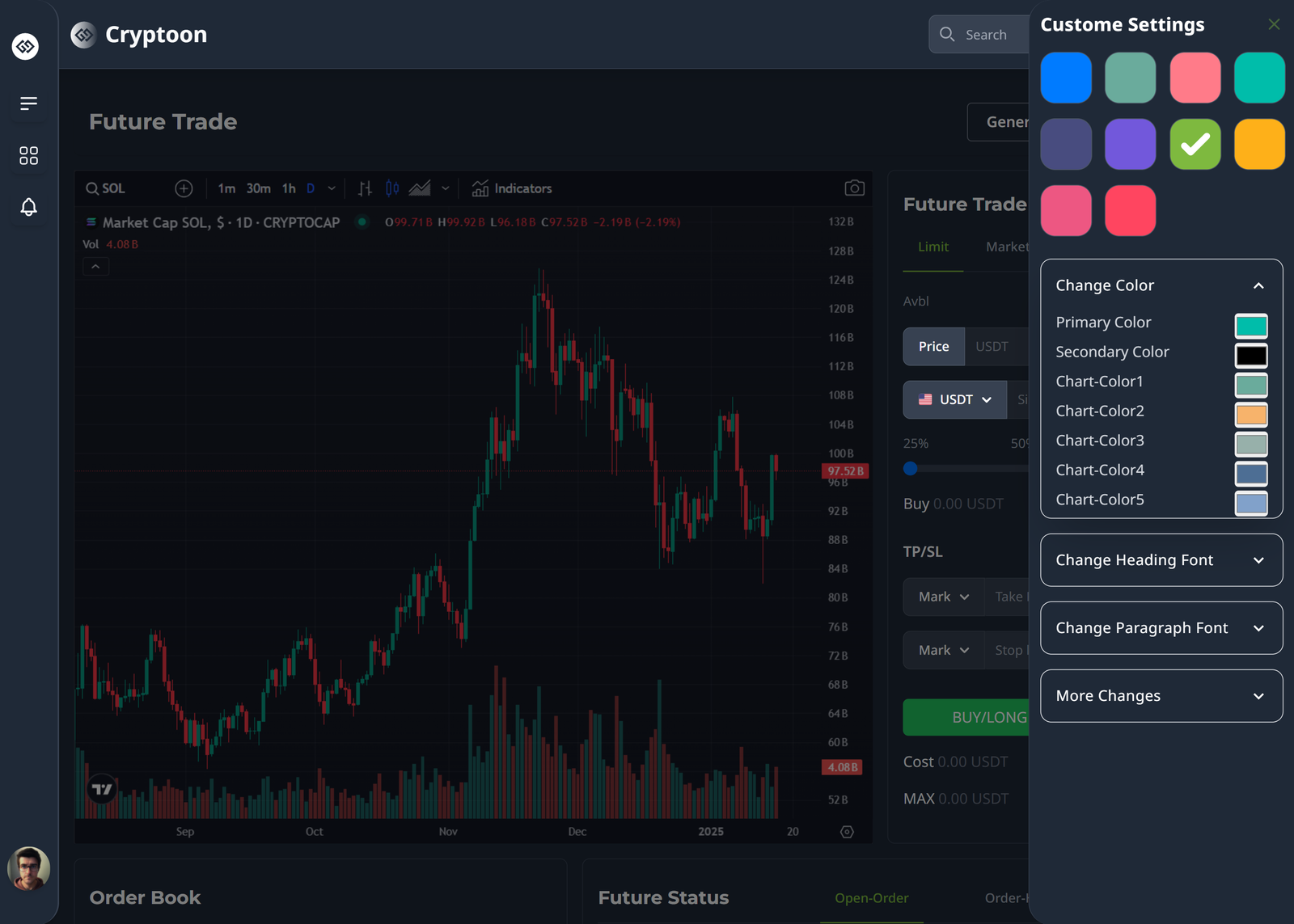Expand the Change Heading Font section
Screen dimensions: 1294x924
[1161, 560]
